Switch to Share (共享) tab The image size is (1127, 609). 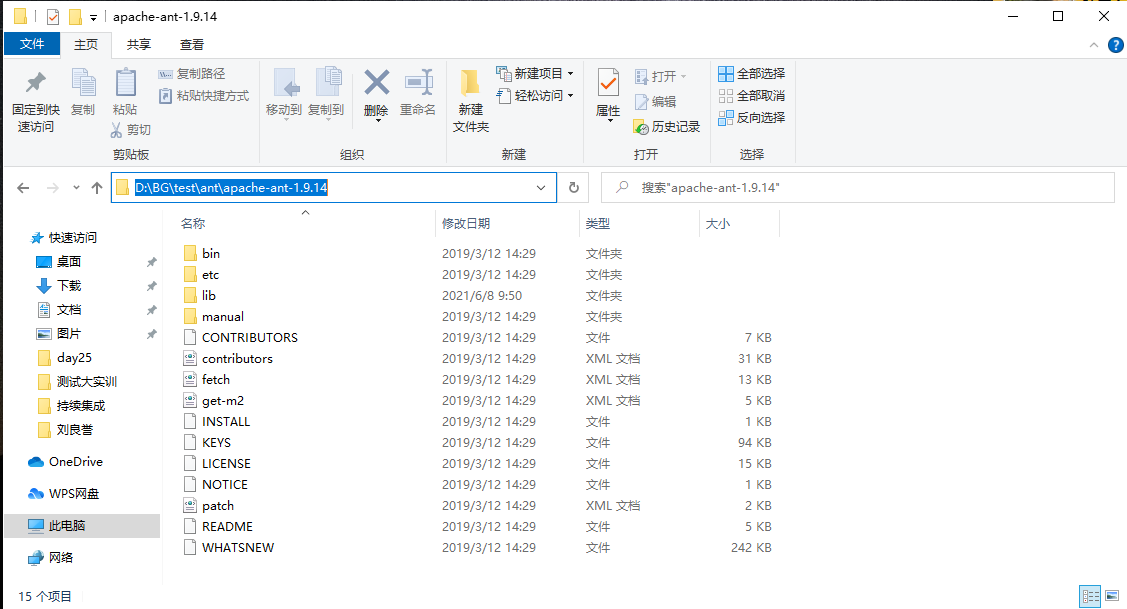tap(139, 45)
